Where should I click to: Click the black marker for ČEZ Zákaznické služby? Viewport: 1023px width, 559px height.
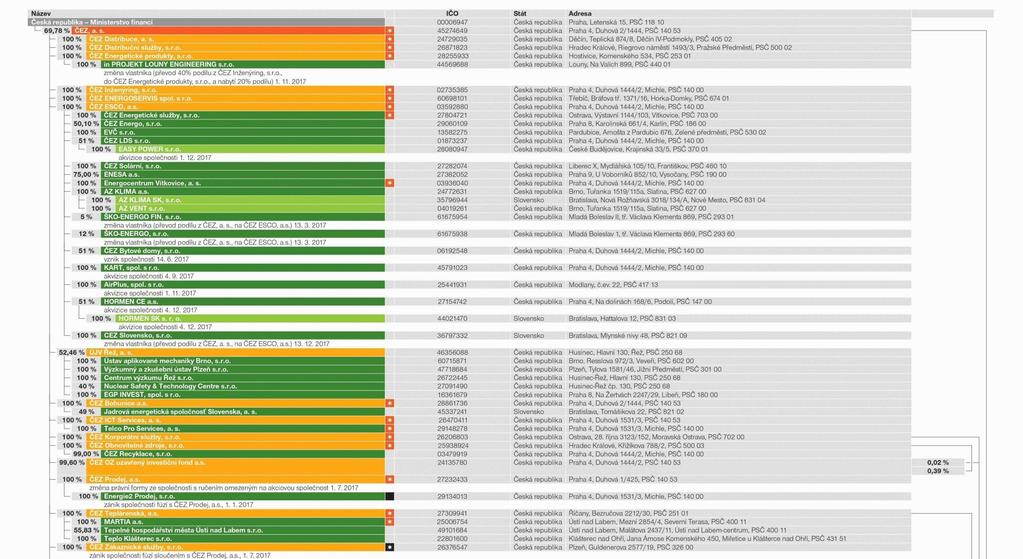coord(389,547)
